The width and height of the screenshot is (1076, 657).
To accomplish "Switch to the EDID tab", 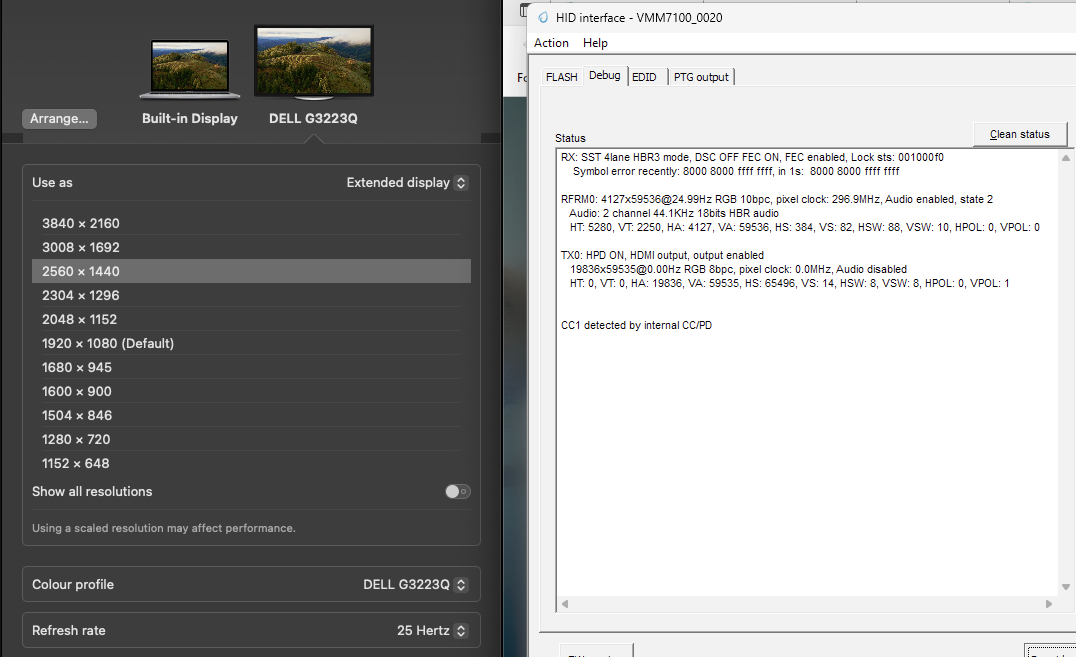I will click(x=645, y=76).
